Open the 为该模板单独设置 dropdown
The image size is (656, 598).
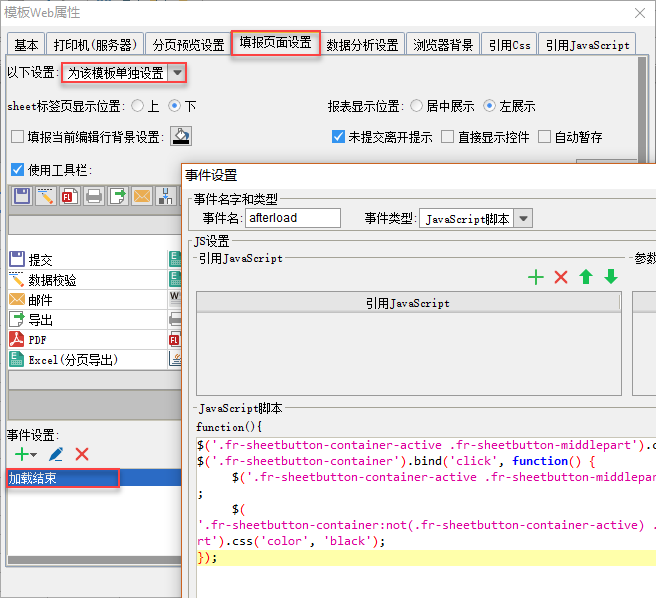pos(177,73)
